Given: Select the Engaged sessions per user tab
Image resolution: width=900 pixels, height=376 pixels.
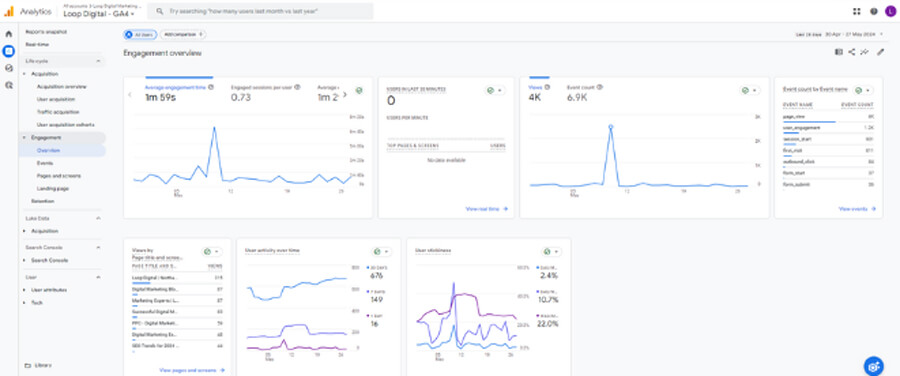Looking at the screenshot, I should pos(265,93).
